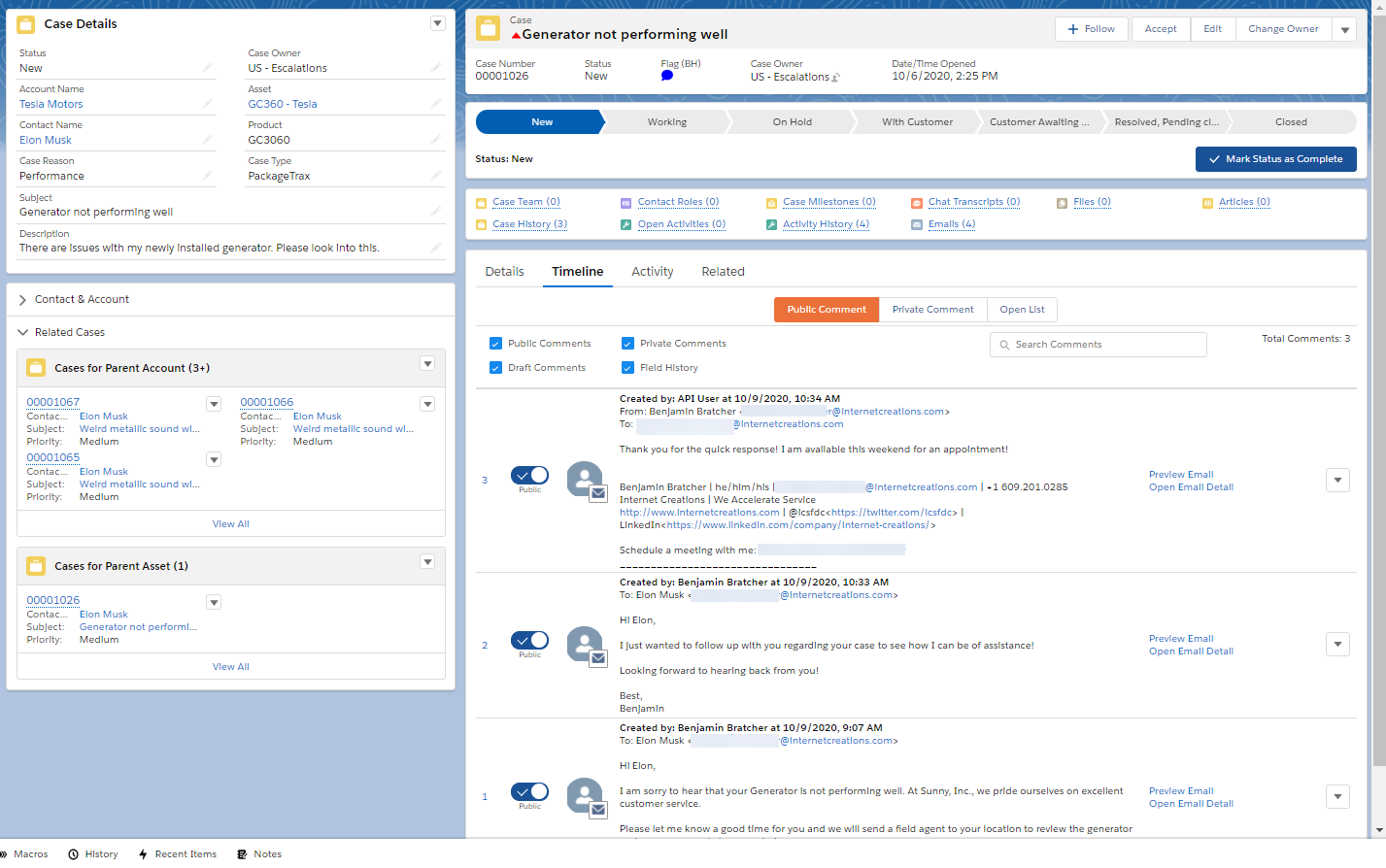The width and height of the screenshot is (1386, 868).
Task: Click the Change Owner button
Action: 1284,30
